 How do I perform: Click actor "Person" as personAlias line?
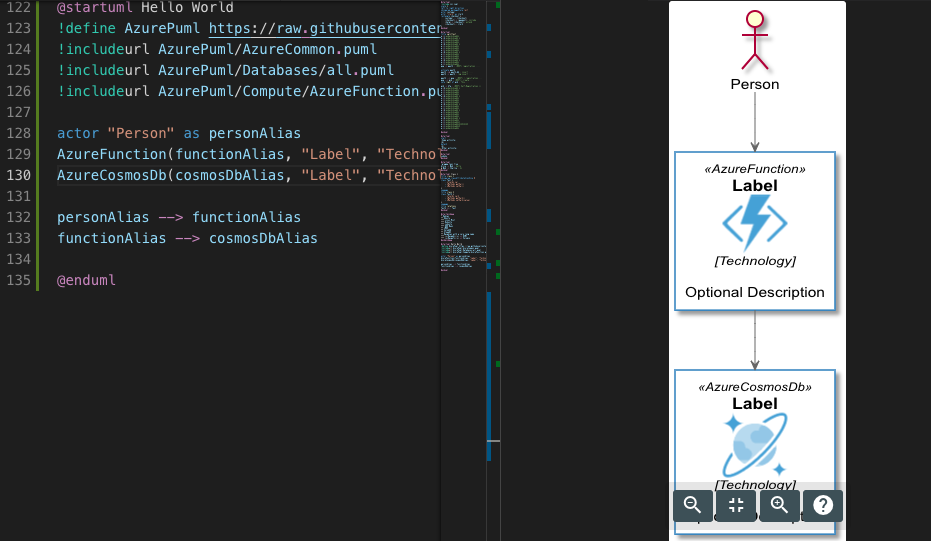[179, 133]
